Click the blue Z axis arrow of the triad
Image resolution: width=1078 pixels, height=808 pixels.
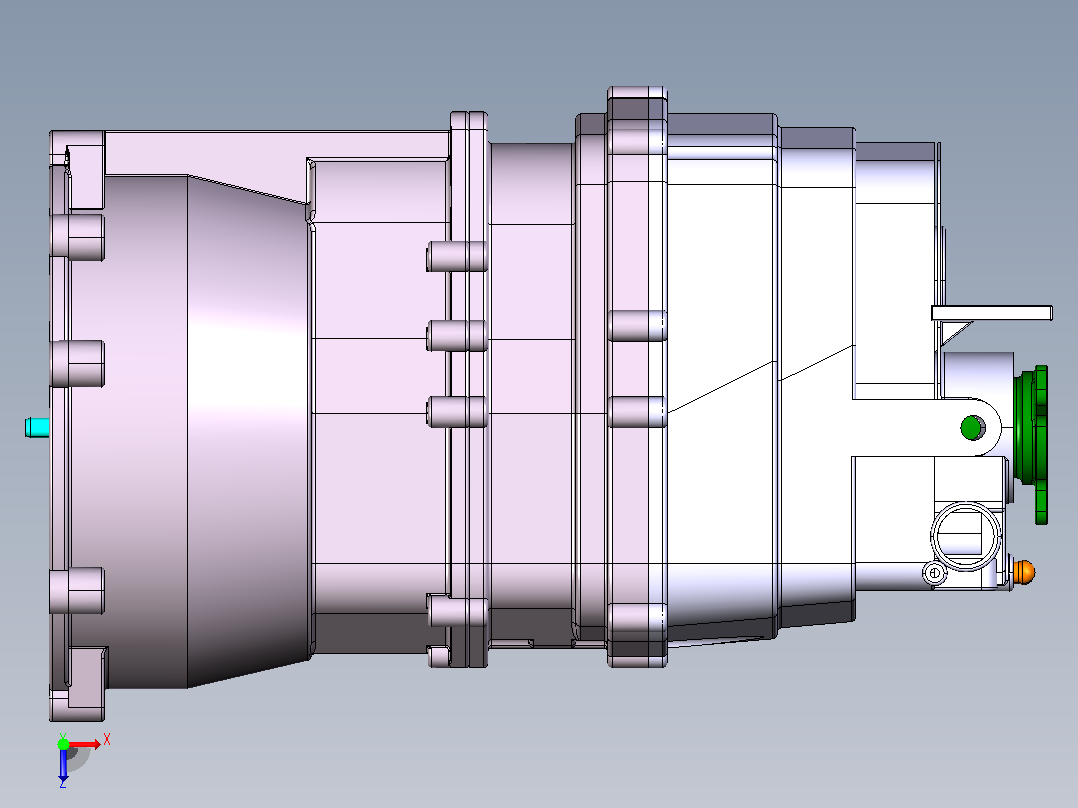pos(63,763)
